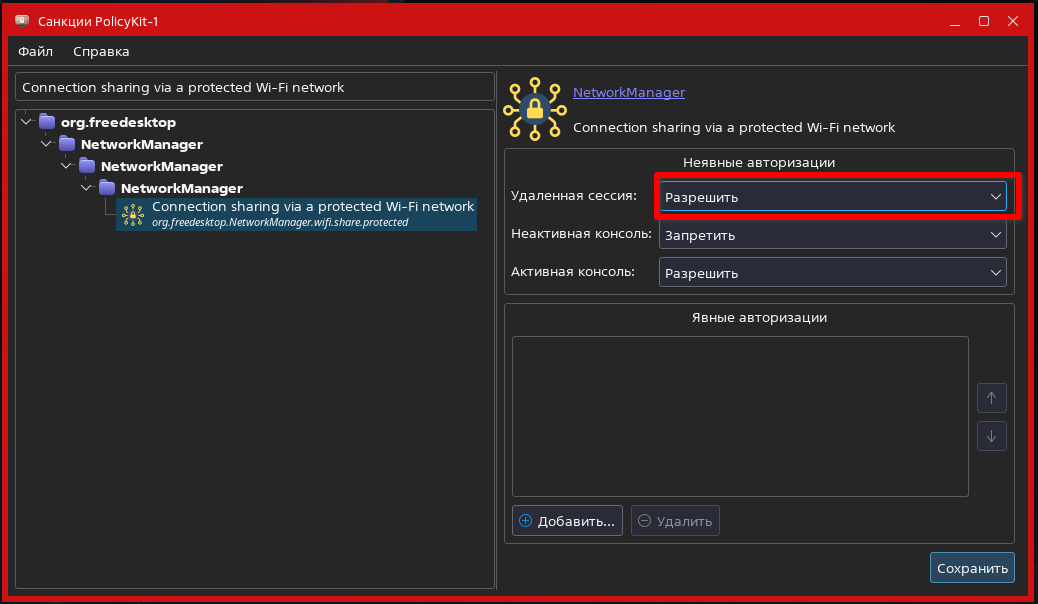This screenshot has height=604, width=1038.
Task: Click the Connection sharing description under NetworkManager link
Action: 733,127
